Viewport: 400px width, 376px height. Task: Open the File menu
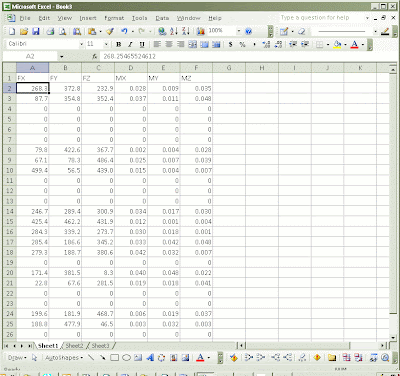point(25,18)
